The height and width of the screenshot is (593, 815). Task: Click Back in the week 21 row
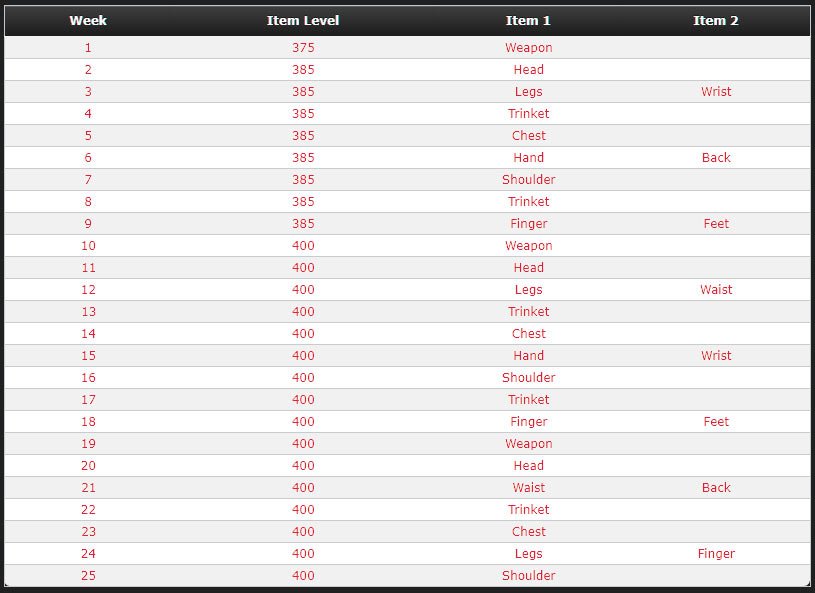click(716, 488)
